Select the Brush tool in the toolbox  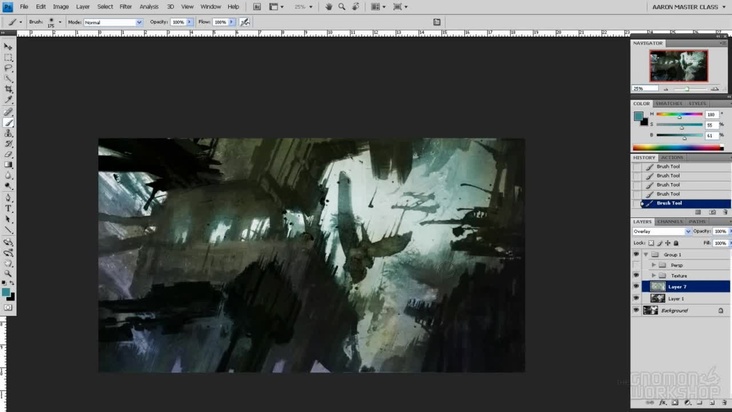coord(8,123)
